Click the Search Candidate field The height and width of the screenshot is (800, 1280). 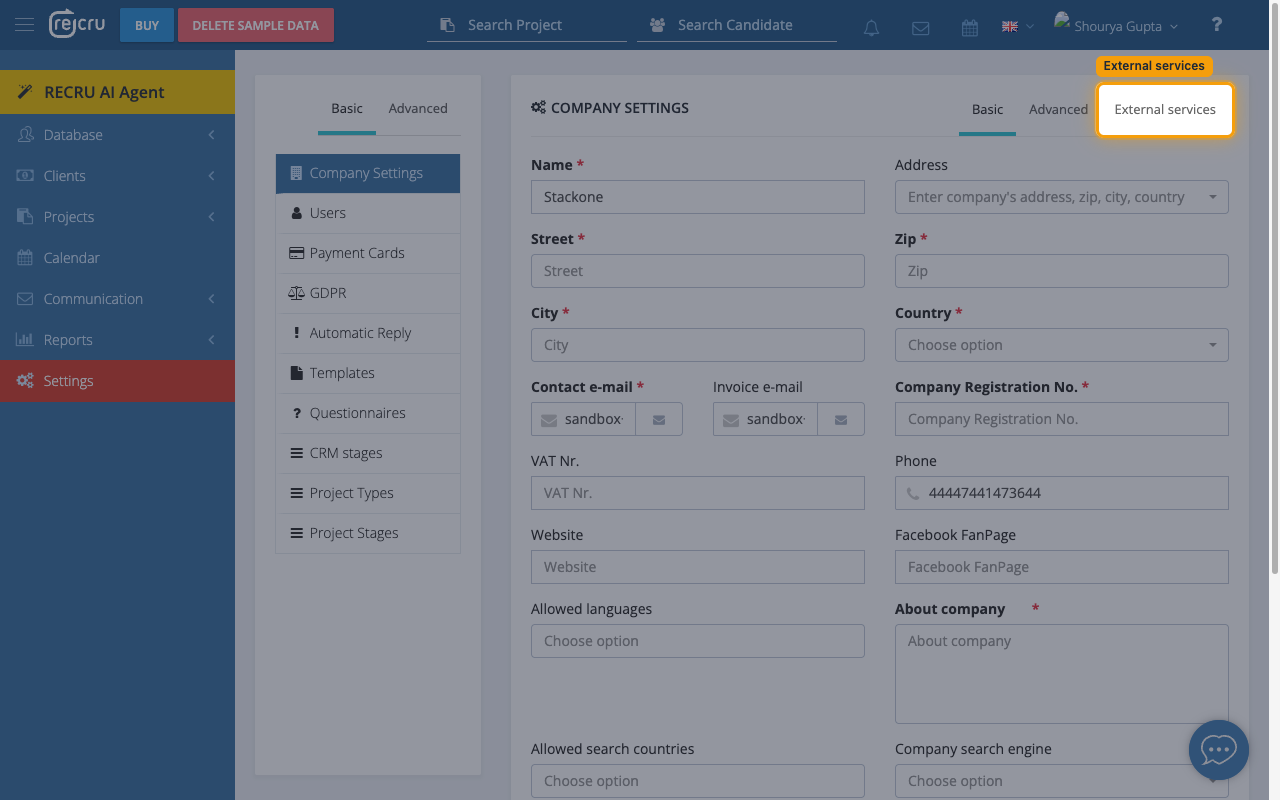pyautogui.click(x=737, y=25)
